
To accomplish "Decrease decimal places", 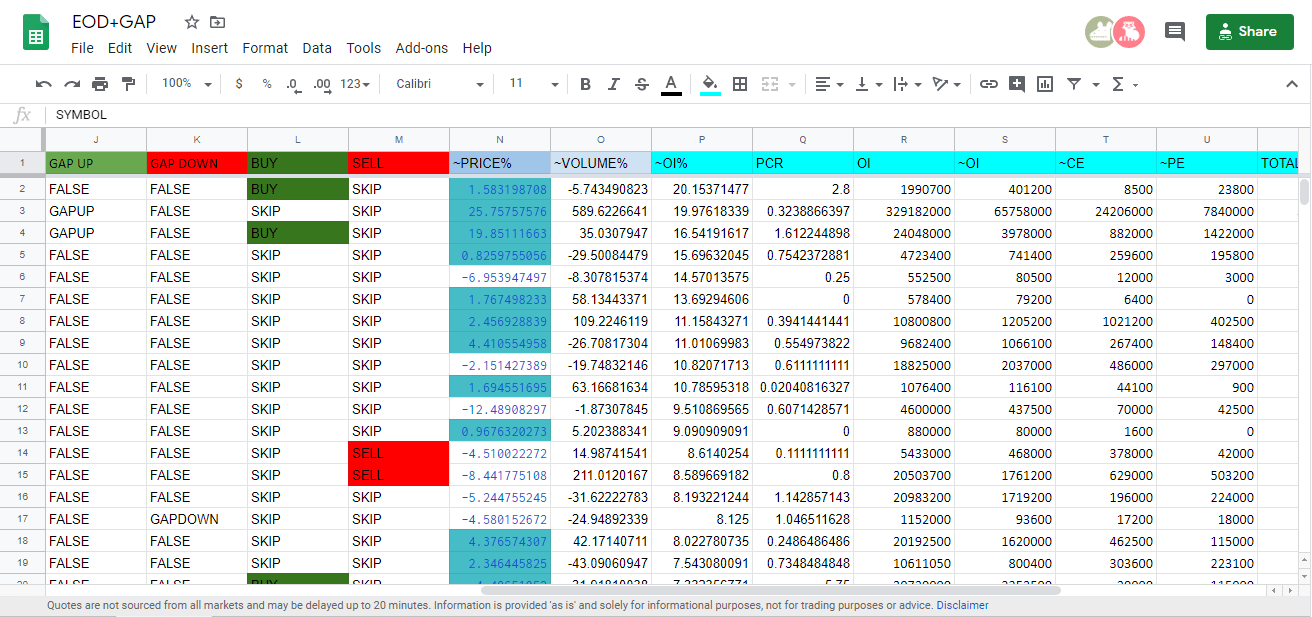I will click(x=293, y=84).
